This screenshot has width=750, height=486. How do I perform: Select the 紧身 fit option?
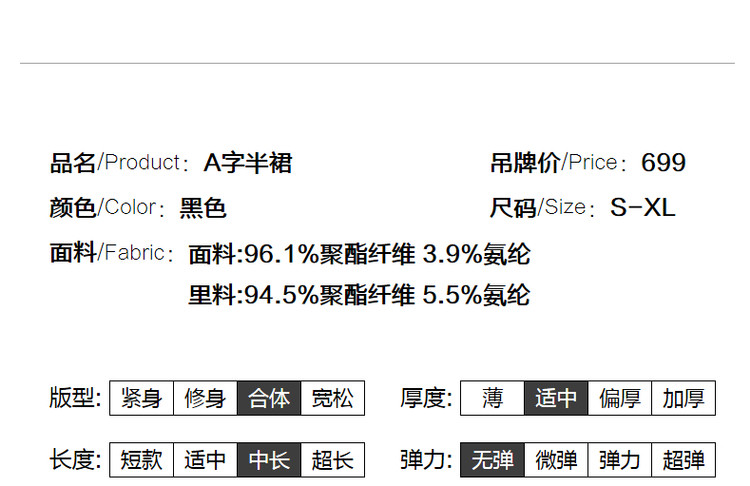(x=141, y=398)
